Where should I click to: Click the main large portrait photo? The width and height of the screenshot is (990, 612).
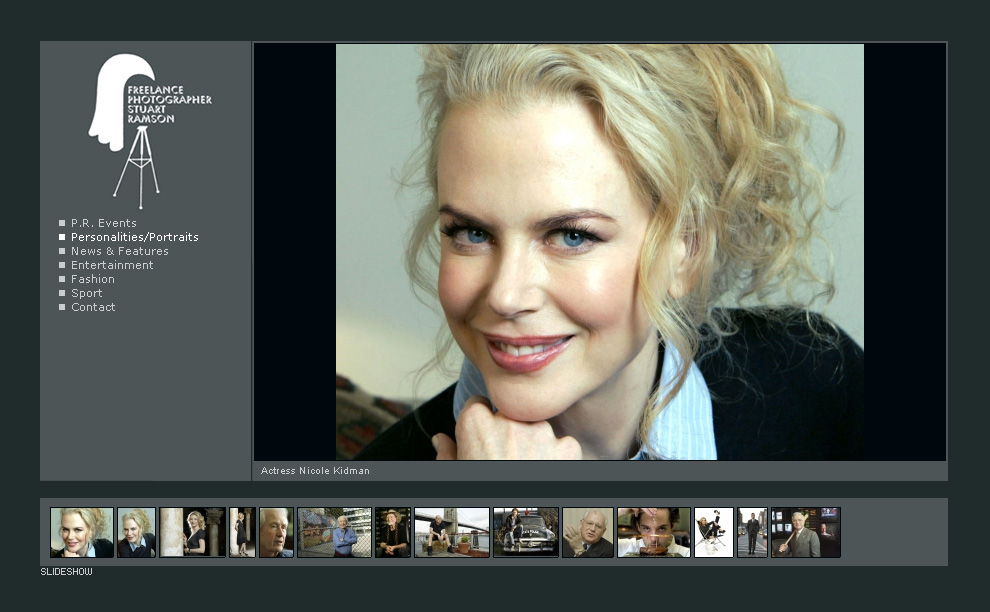point(599,251)
